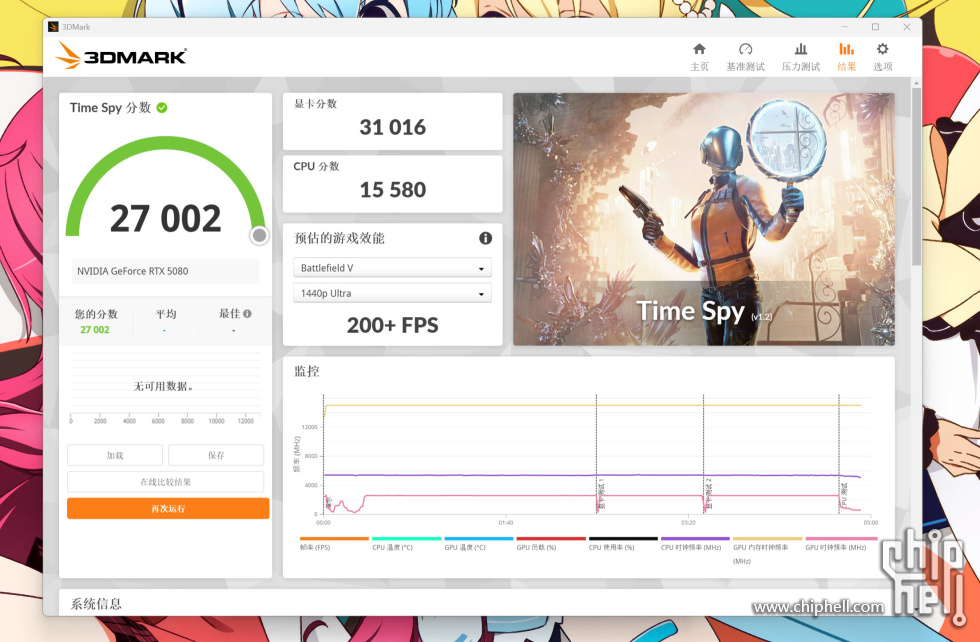Click the 加载 load button
This screenshot has width=980, height=642.
tap(115, 455)
